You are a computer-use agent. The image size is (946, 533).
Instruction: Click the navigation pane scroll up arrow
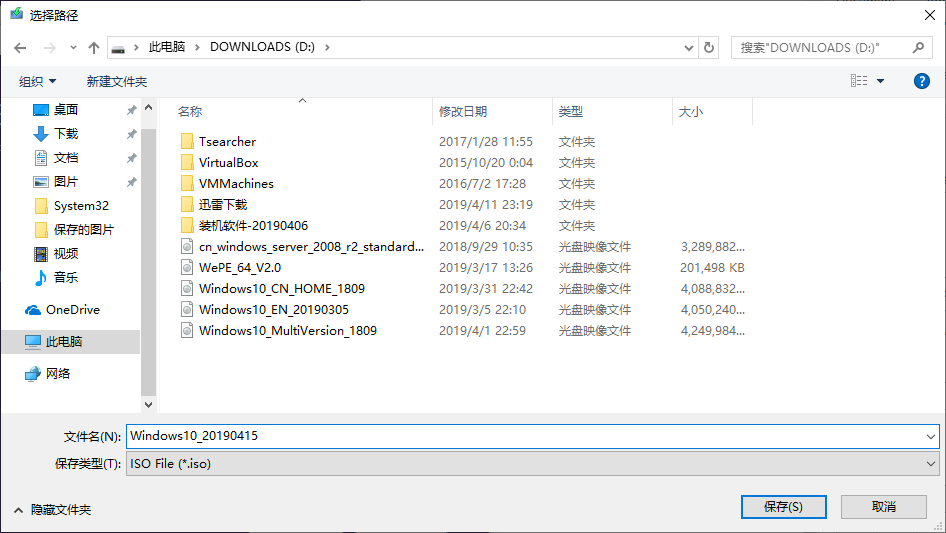[148, 107]
